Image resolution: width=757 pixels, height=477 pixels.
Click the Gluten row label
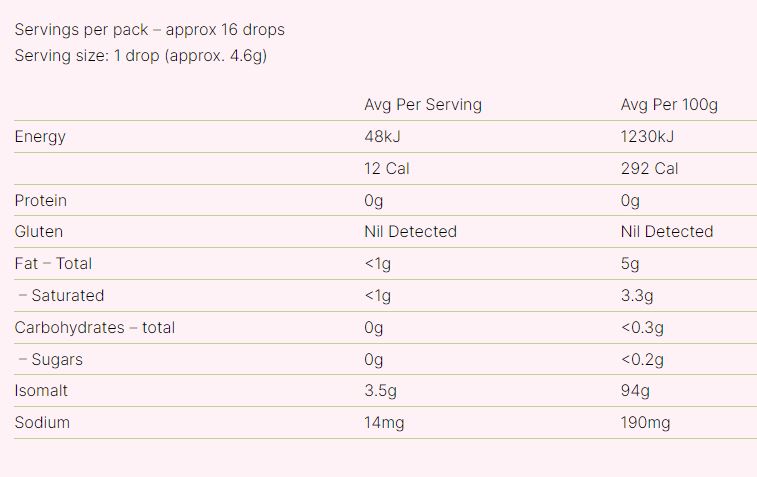tap(39, 232)
